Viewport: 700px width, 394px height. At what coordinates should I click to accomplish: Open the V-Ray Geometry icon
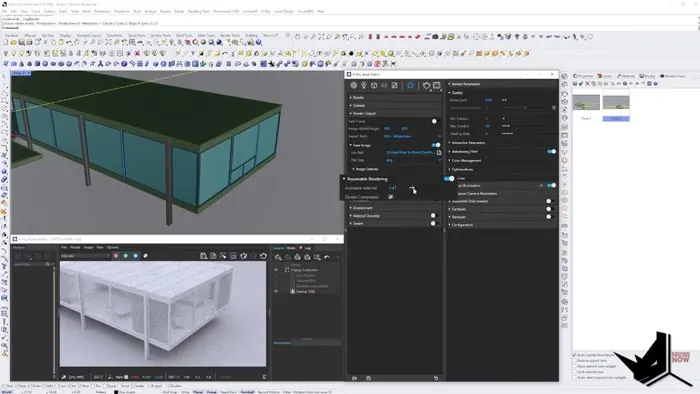point(374,85)
